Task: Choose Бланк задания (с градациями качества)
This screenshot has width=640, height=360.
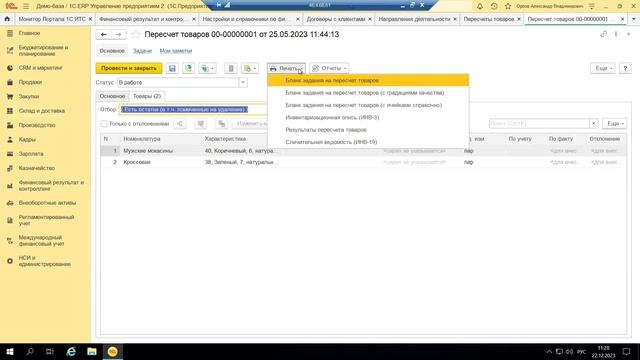Action: click(x=368, y=93)
